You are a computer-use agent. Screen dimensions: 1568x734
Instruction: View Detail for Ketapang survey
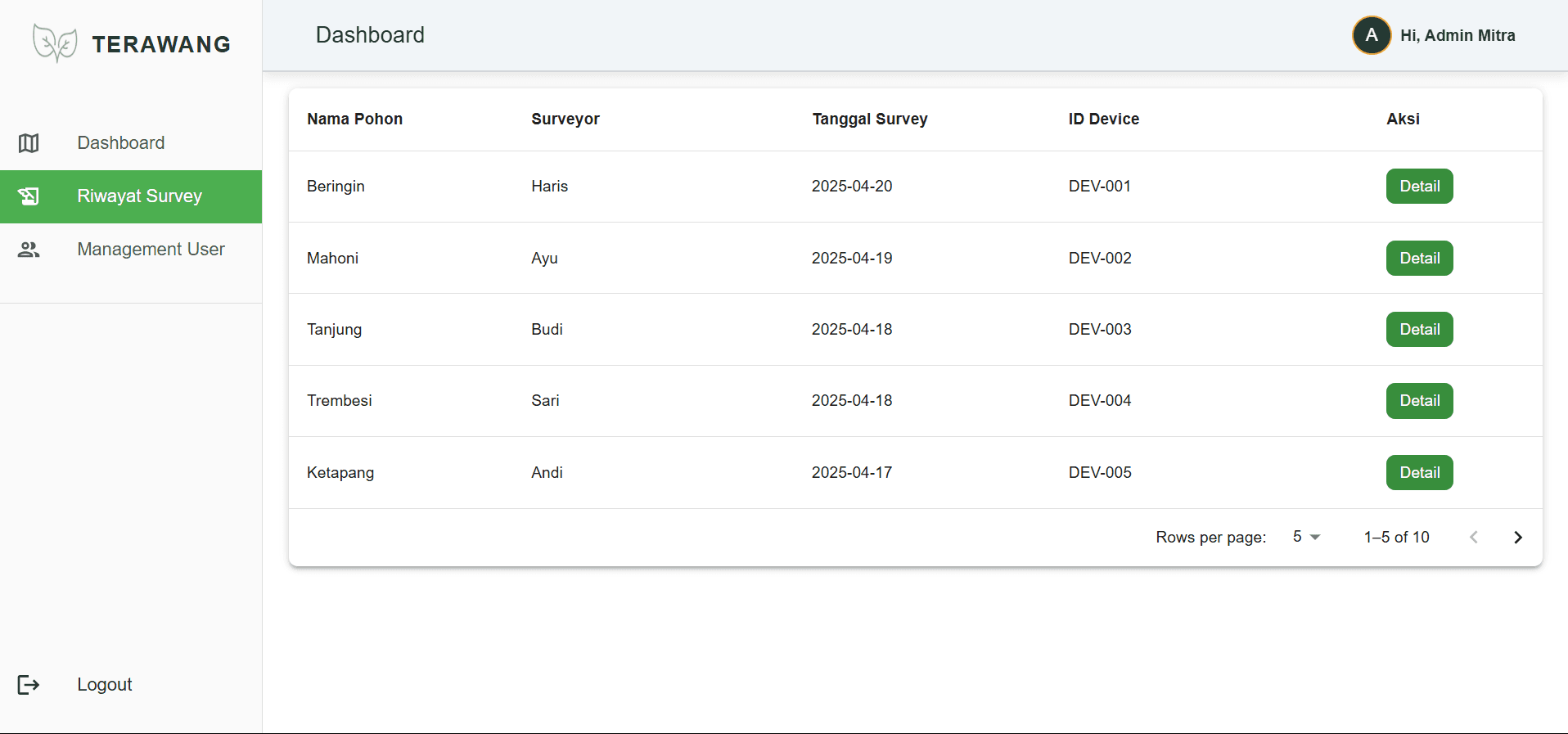coord(1419,473)
